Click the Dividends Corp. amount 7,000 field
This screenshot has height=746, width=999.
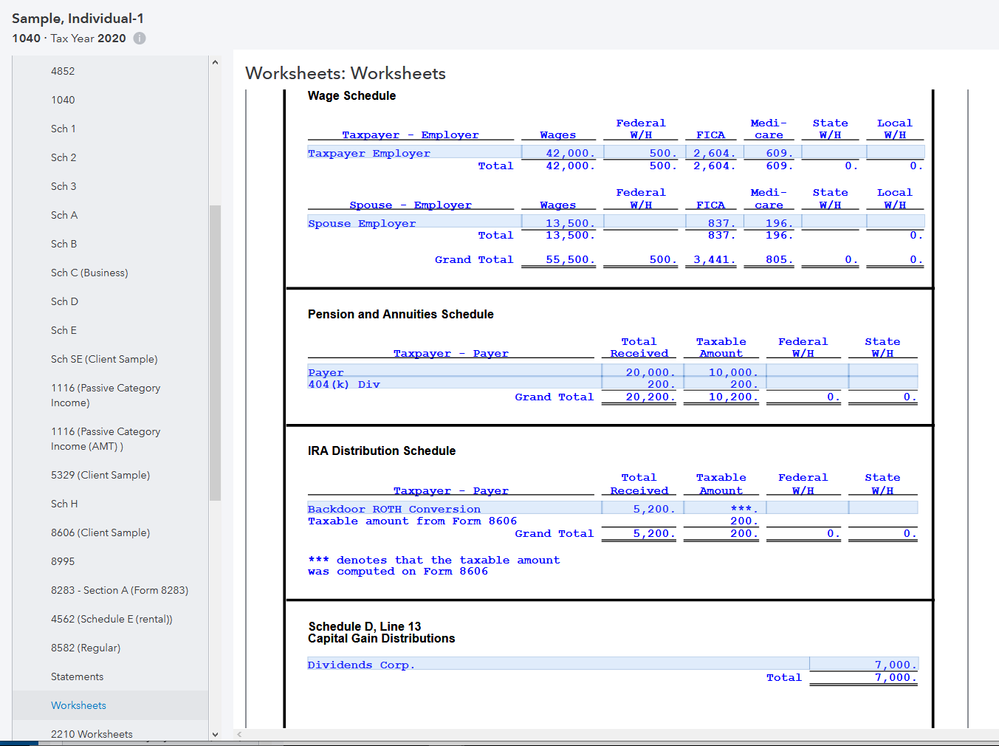[x=863, y=665]
